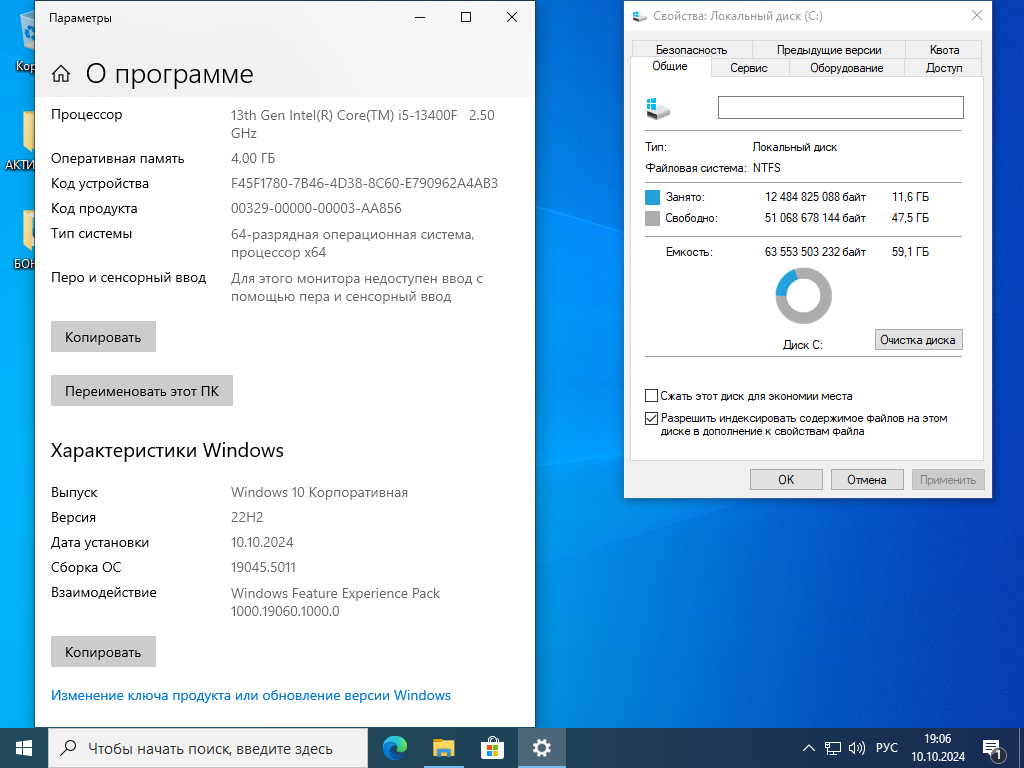The width and height of the screenshot is (1024, 768).
Task: Close disk properties dialog
Action: coord(977,15)
